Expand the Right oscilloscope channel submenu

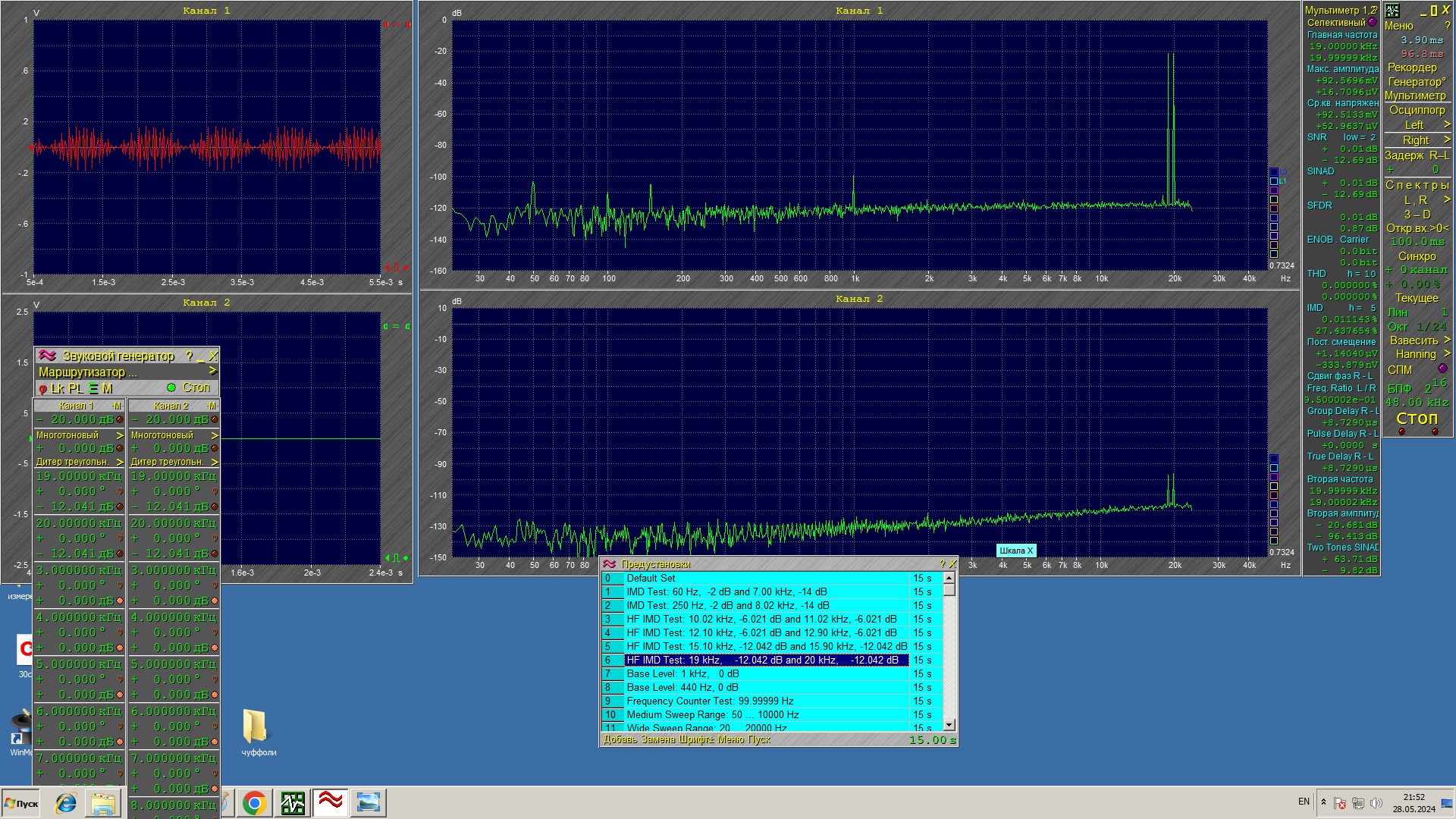(x=1447, y=140)
